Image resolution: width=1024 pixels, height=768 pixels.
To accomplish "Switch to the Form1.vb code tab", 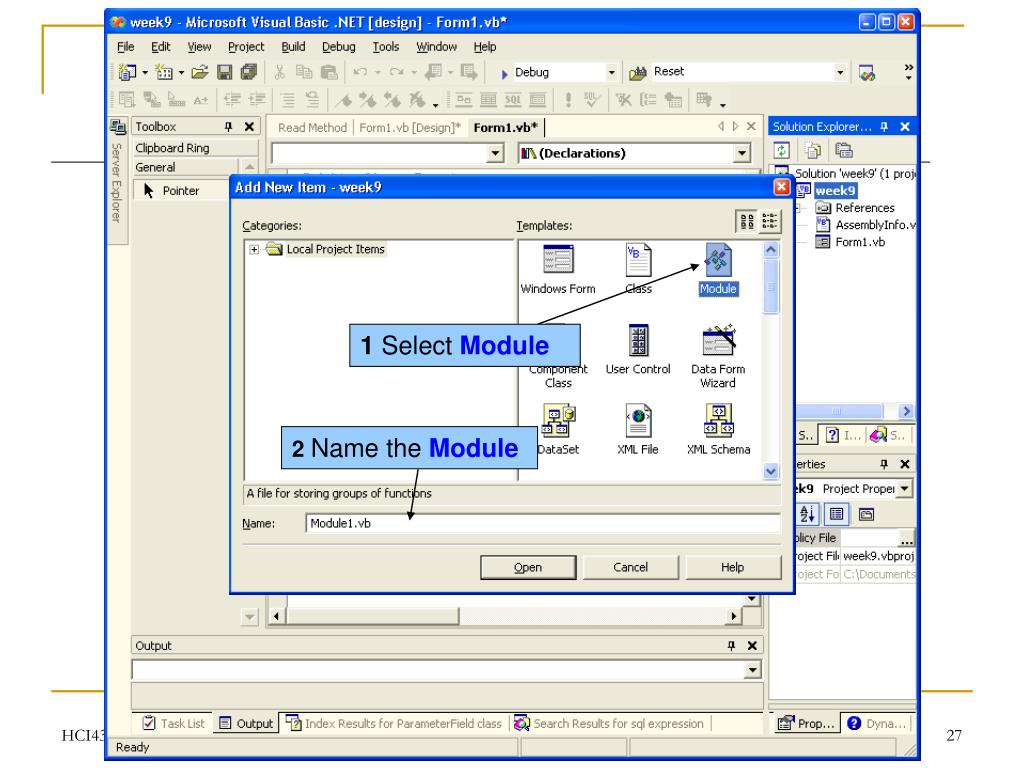I will pos(505,127).
